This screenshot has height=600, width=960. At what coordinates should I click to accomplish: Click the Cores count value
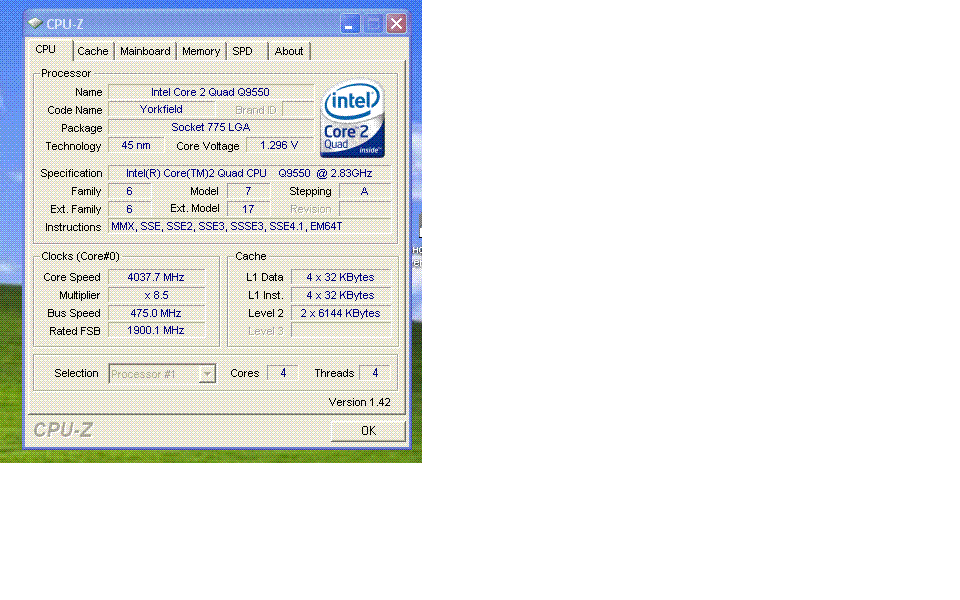pyautogui.click(x=283, y=373)
